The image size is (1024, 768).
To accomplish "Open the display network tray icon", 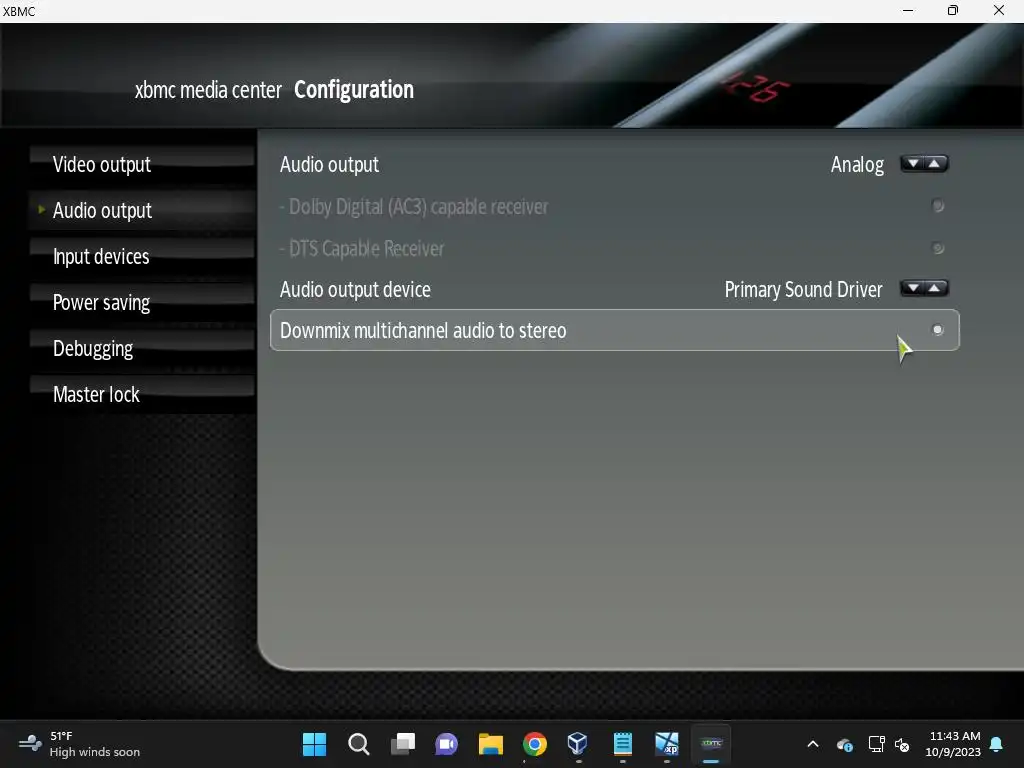I will click(x=876, y=744).
